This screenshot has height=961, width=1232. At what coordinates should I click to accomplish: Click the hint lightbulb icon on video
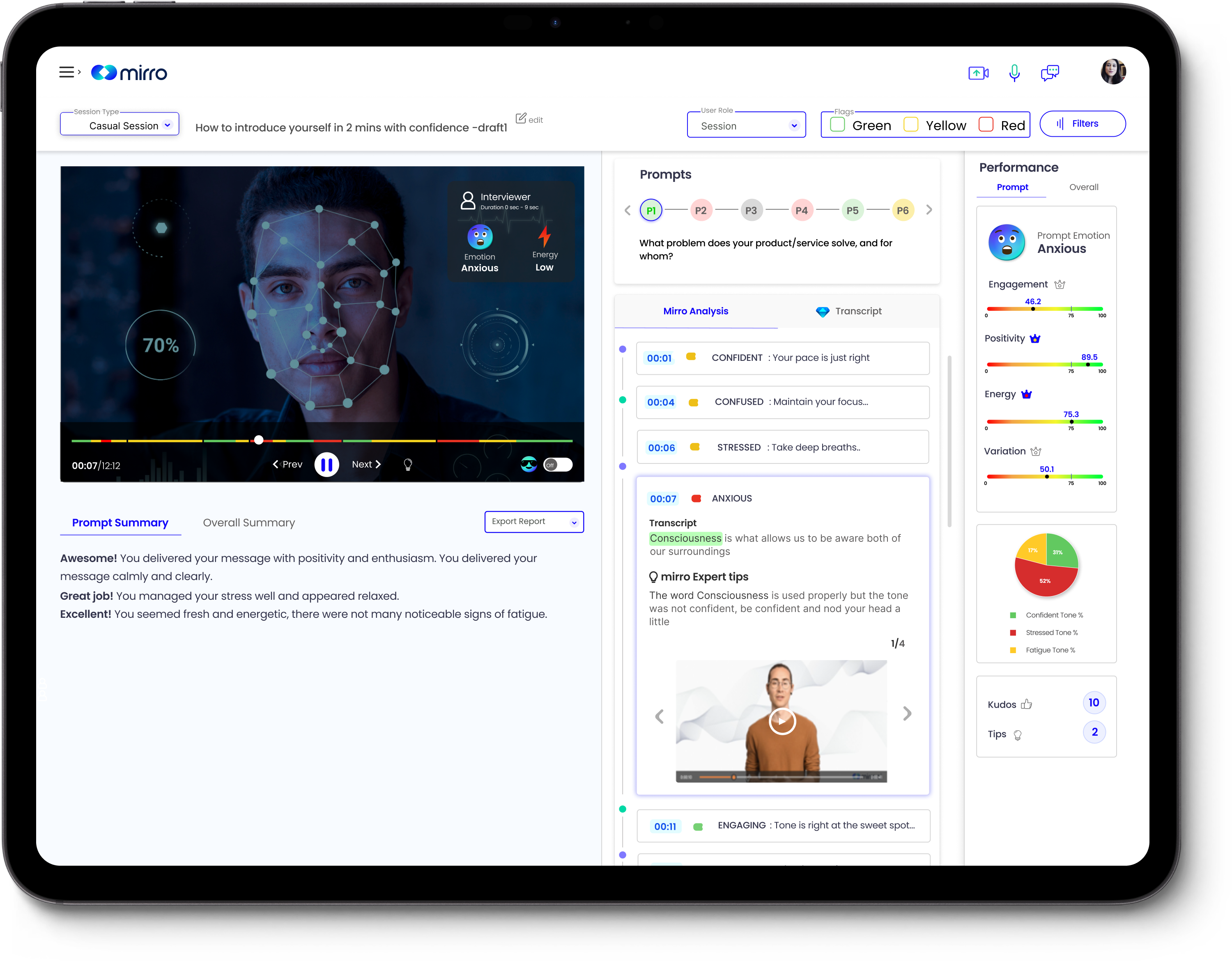tap(408, 464)
